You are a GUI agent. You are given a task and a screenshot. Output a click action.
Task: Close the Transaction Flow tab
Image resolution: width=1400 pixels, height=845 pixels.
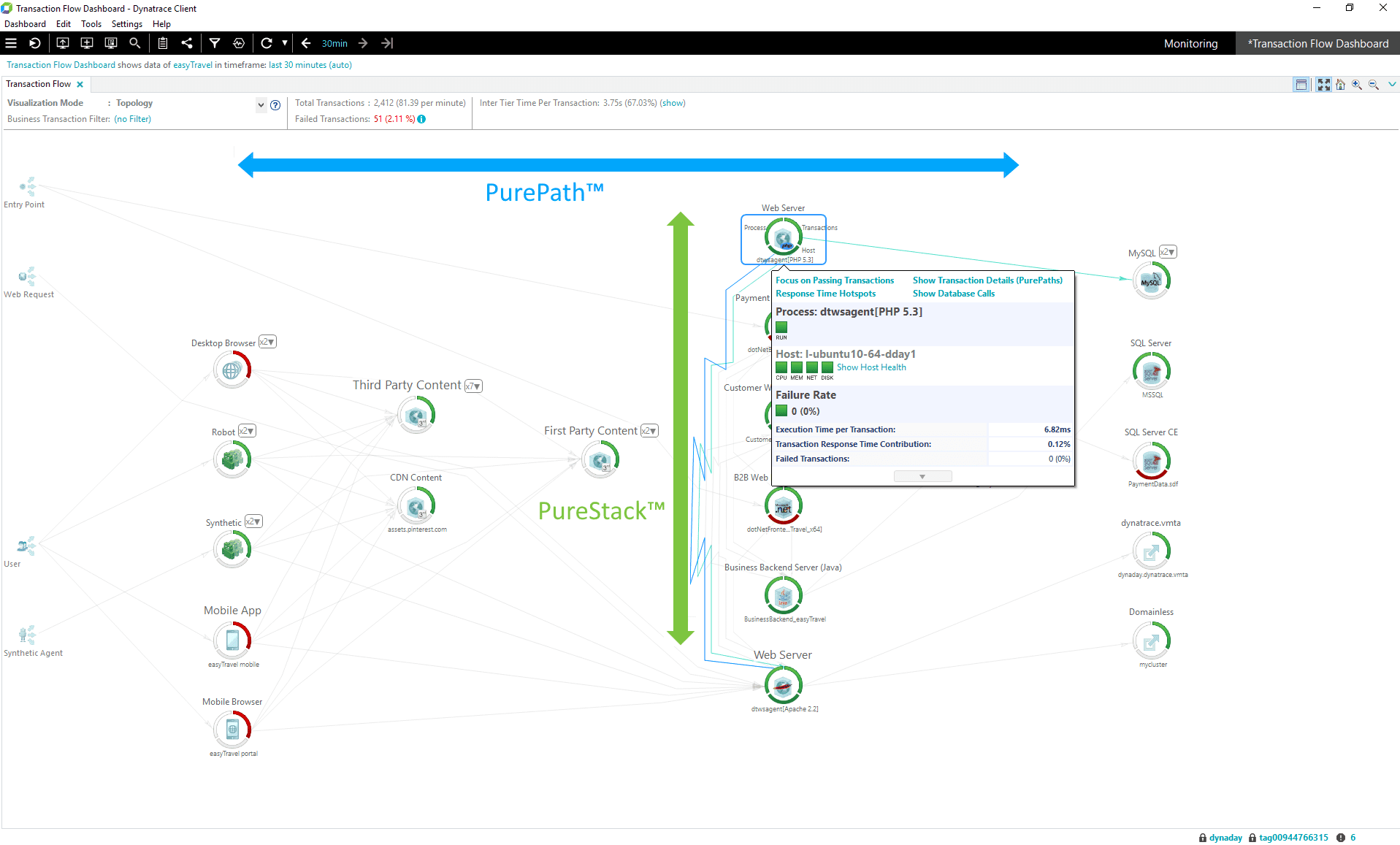tap(80, 84)
